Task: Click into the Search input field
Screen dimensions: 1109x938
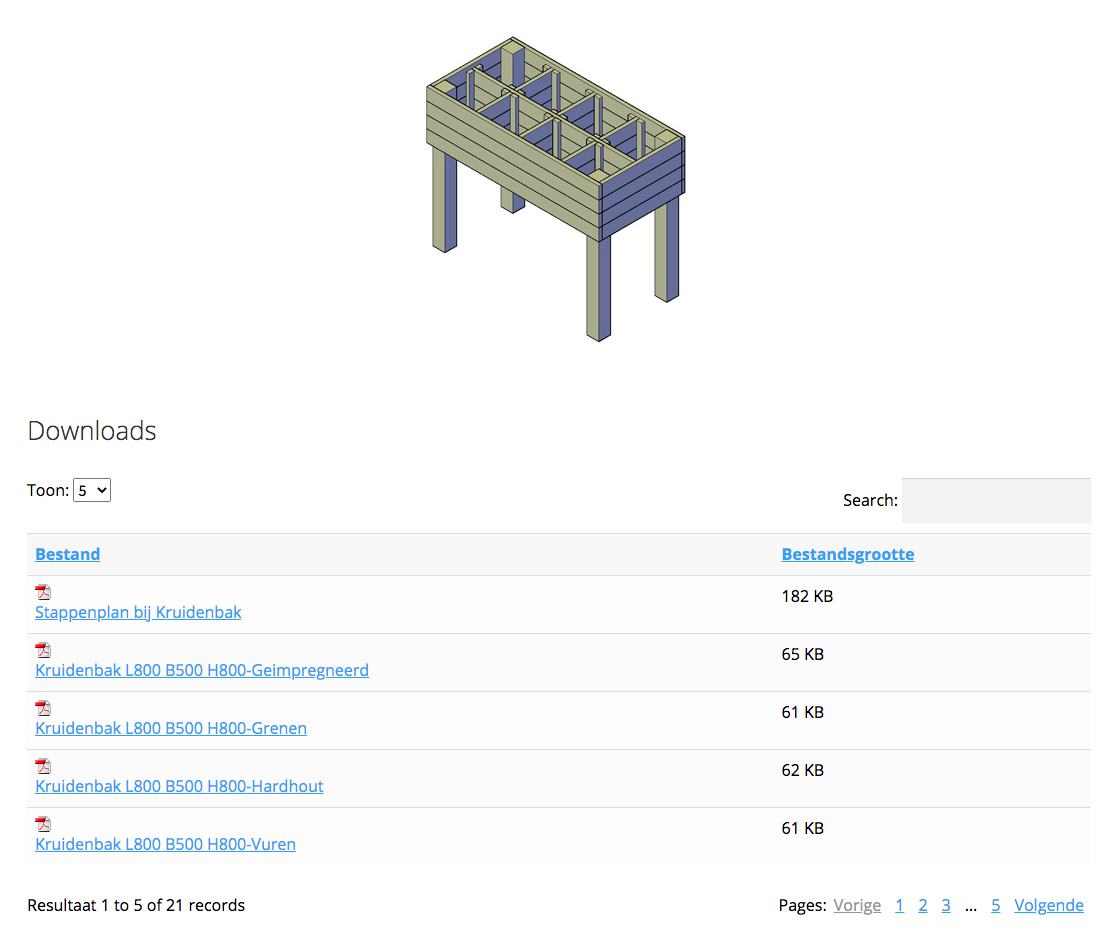Action: [x=995, y=500]
